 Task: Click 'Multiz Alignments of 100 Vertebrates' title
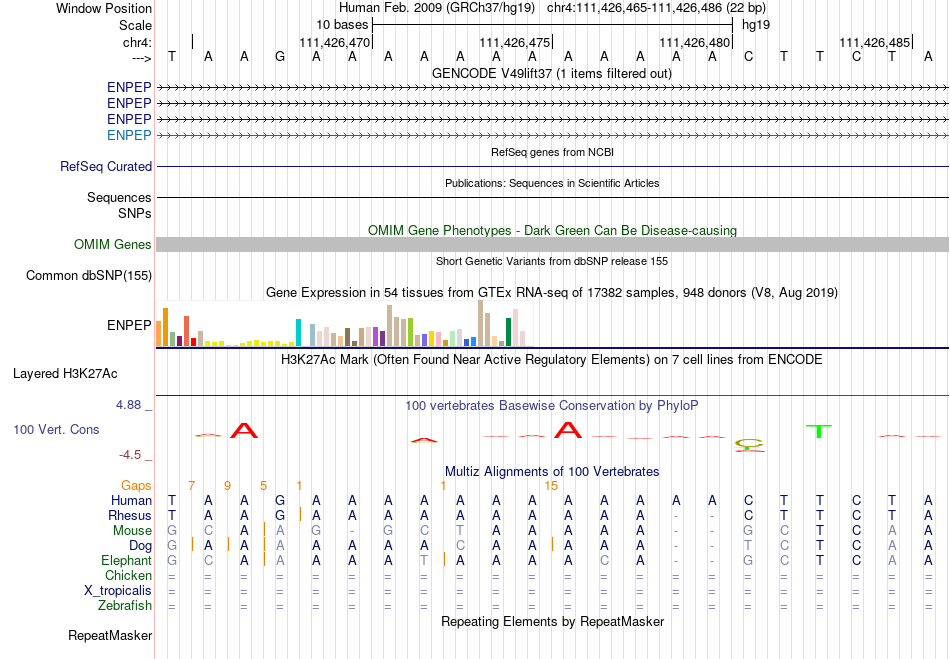tap(552, 471)
